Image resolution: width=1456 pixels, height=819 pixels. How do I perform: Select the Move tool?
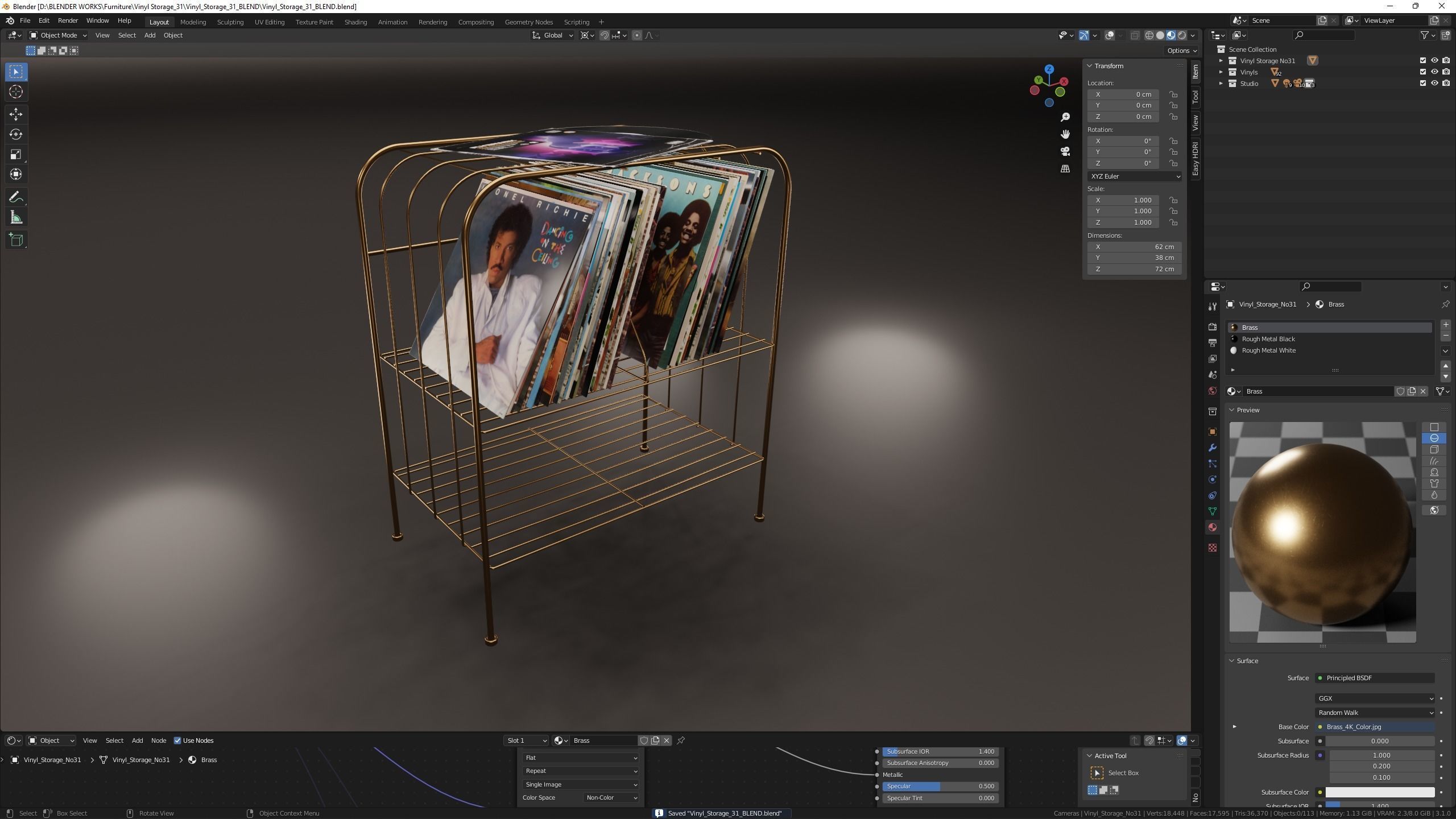pyautogui.click(x=16, y=114)
